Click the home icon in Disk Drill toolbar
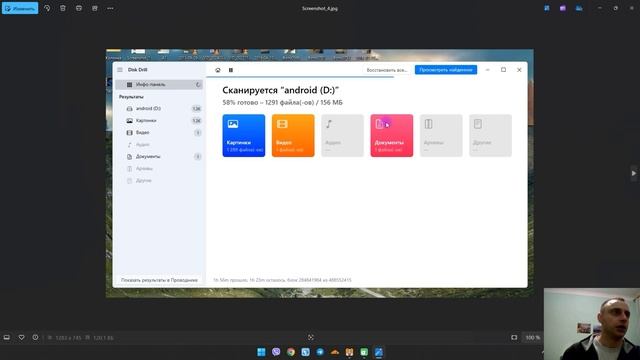The image size is (640, 360). (218, 70)
